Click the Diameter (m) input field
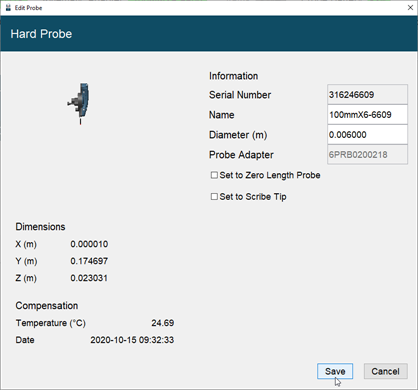The height and width of the screenshot is (390, 418). click(x=367, y=135)
